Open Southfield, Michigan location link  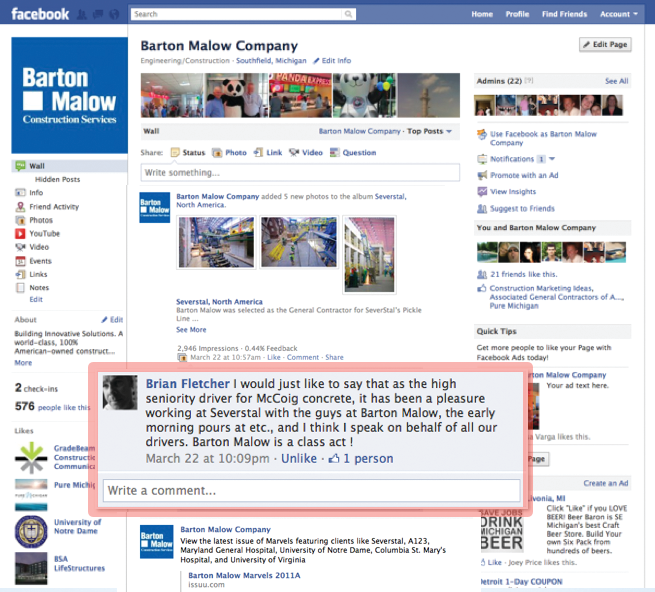(271, 61)
